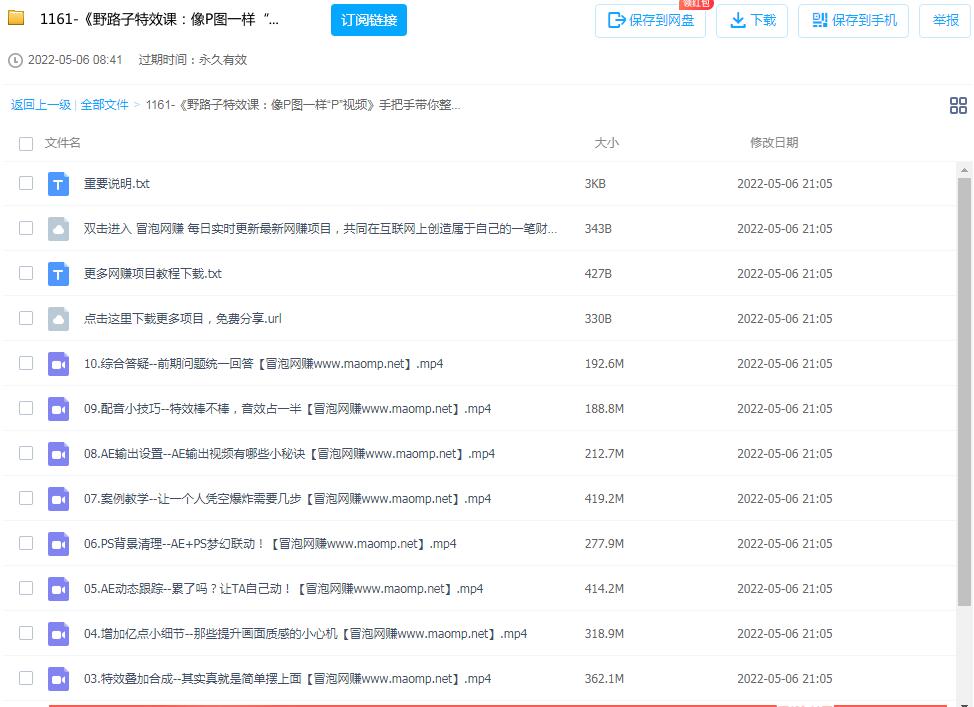Click video icon for 06.PS背景清理 mp4
The image size is (974, 707).
point(58,544)
